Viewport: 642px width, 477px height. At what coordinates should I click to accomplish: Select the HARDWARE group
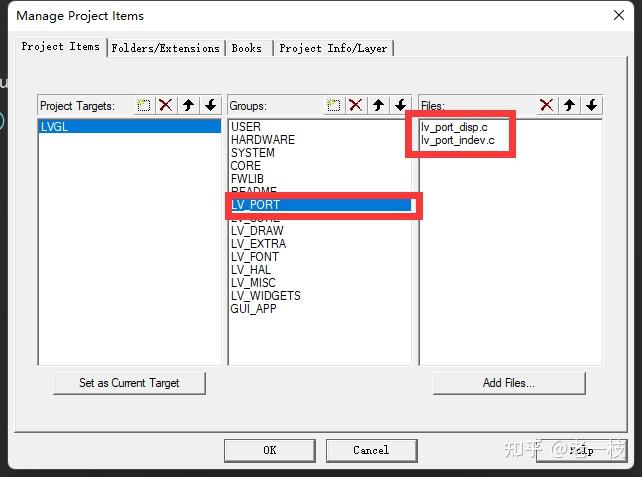pos(320,140)
